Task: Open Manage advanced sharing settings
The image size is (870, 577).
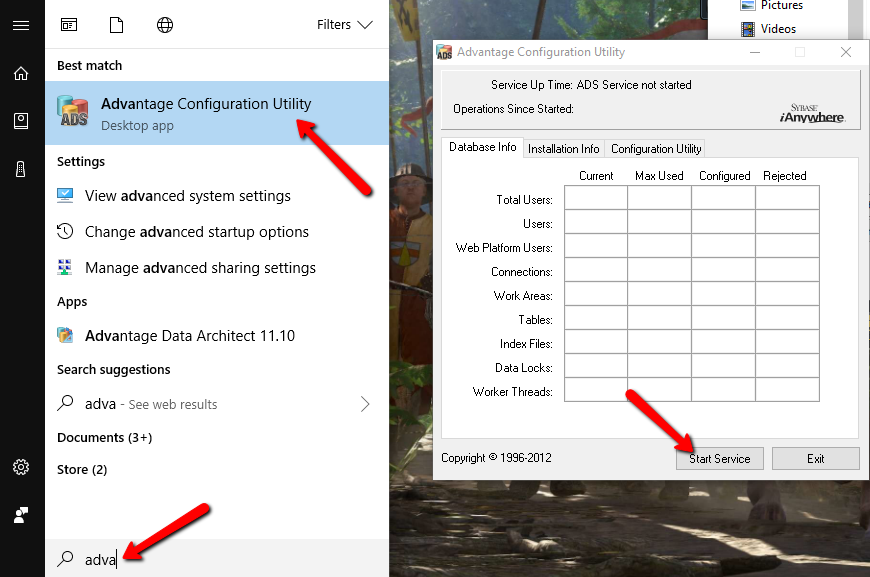Action: tap(217, 268)
